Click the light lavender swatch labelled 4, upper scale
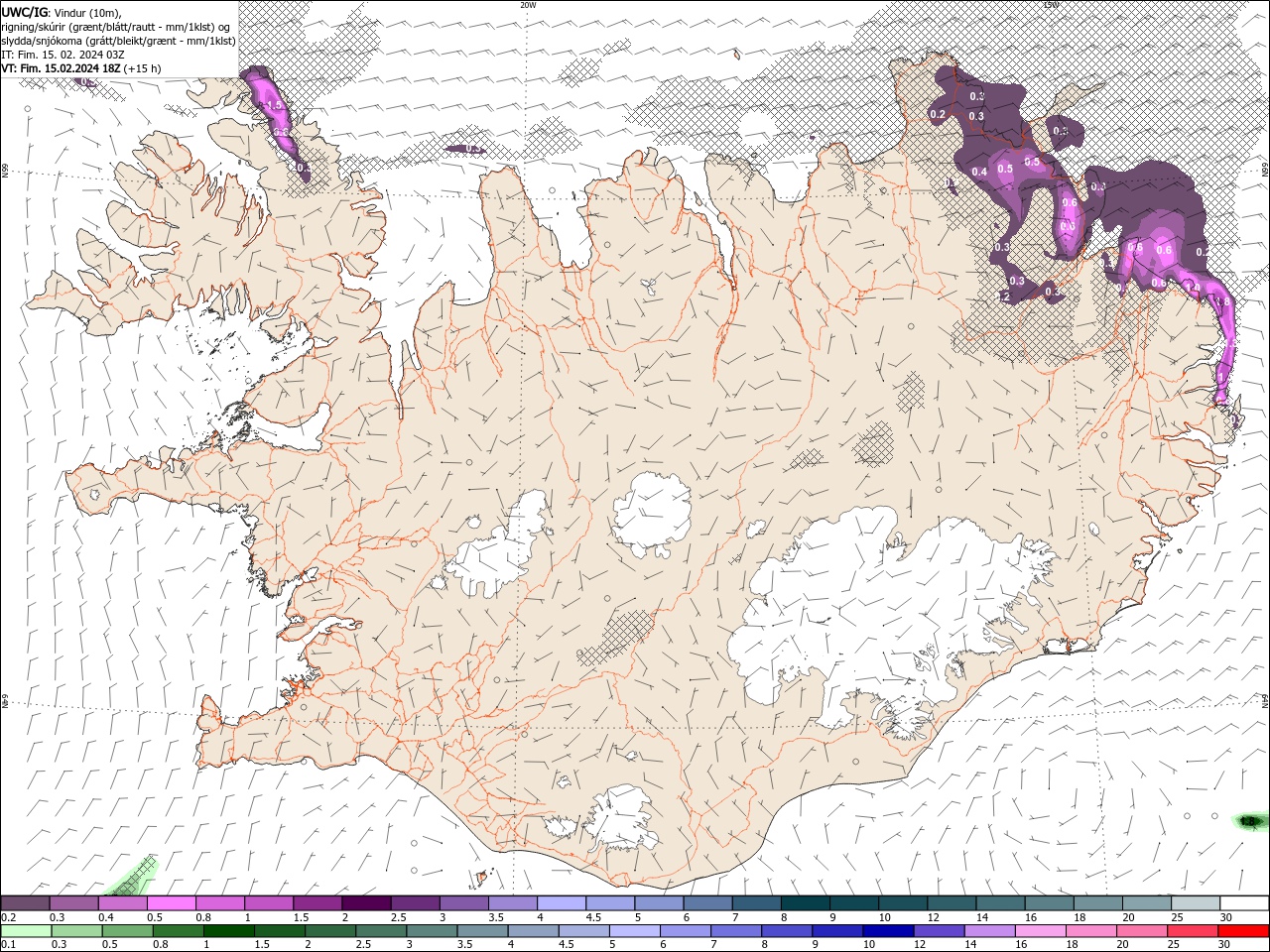Screen dimensions: 1270x952 (x=561, y=903)
